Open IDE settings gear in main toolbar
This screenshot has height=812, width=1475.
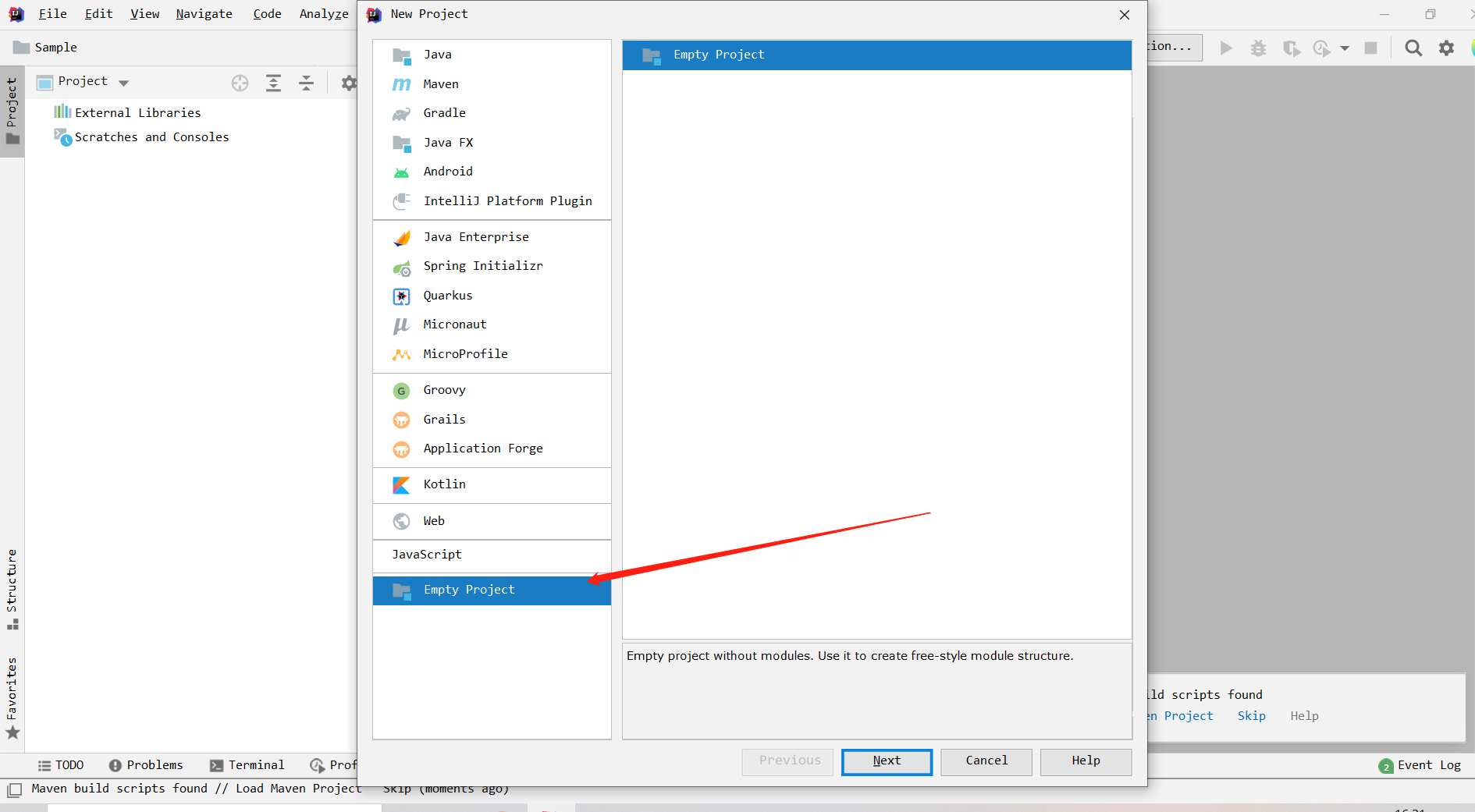(x=1446, y=48)
